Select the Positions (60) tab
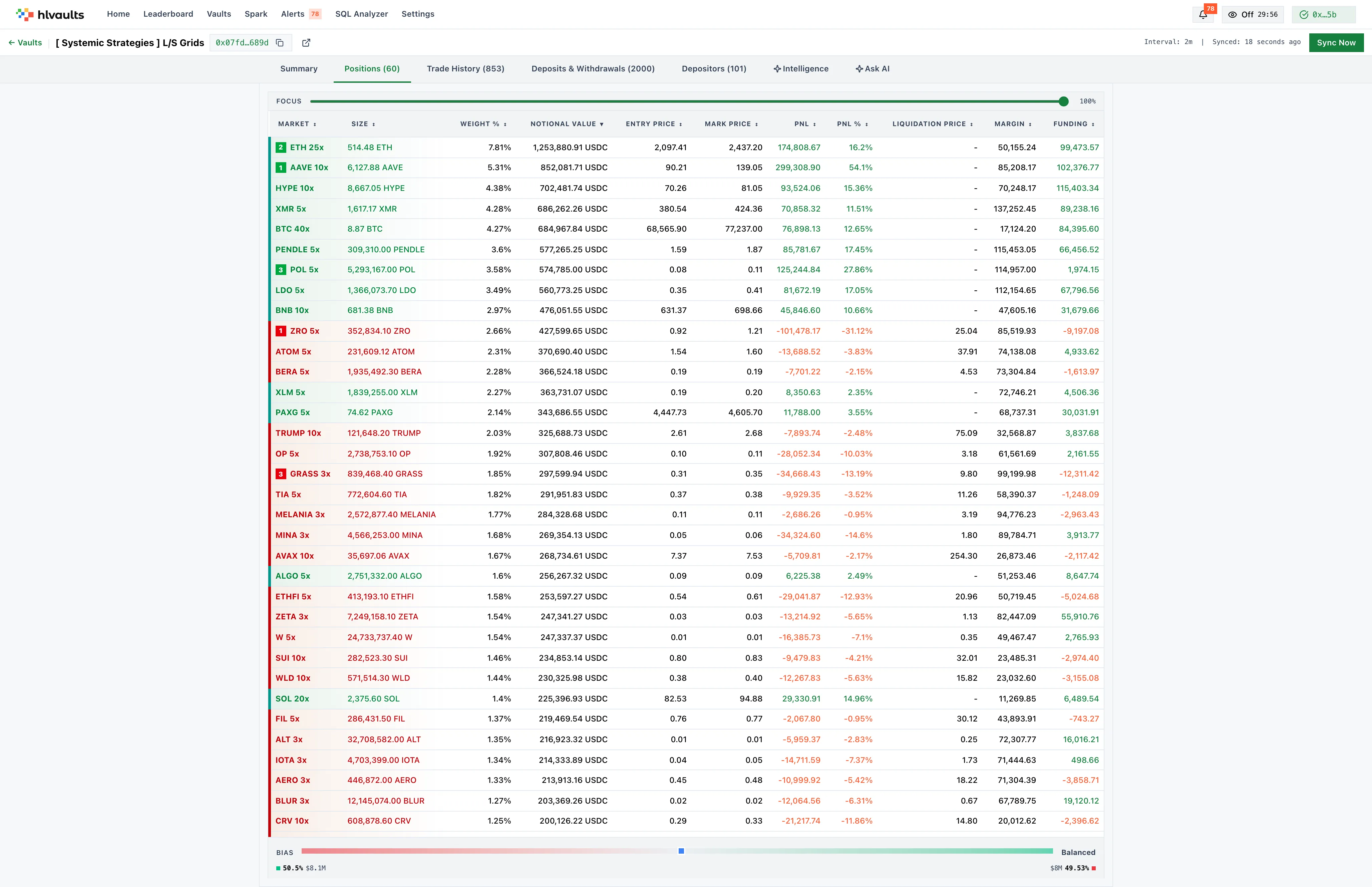This screenshot has width=1372, height=887. 372,69
